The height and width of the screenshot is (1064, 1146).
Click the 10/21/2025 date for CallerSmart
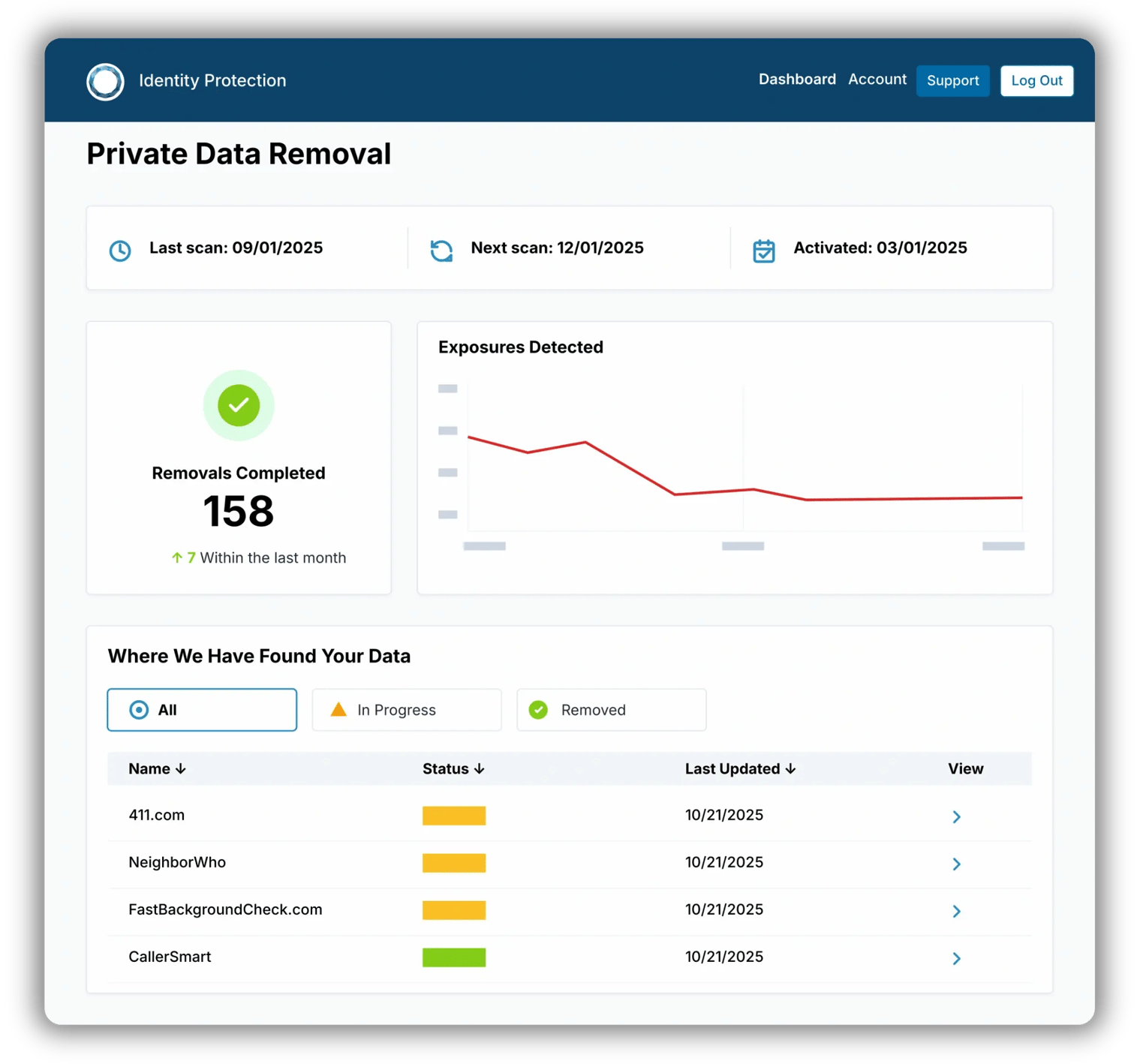click(x=724, y=957)
